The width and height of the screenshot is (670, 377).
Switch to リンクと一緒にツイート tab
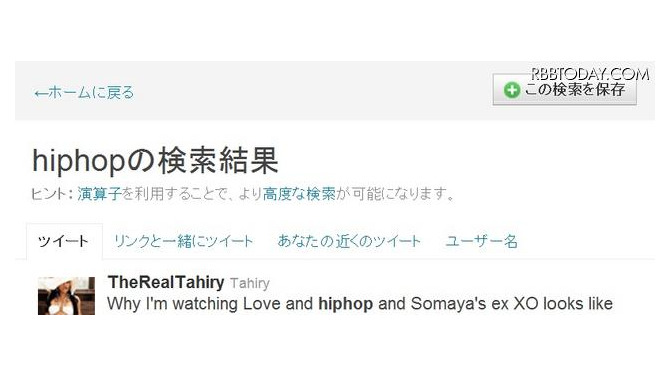tap(184, 242)
